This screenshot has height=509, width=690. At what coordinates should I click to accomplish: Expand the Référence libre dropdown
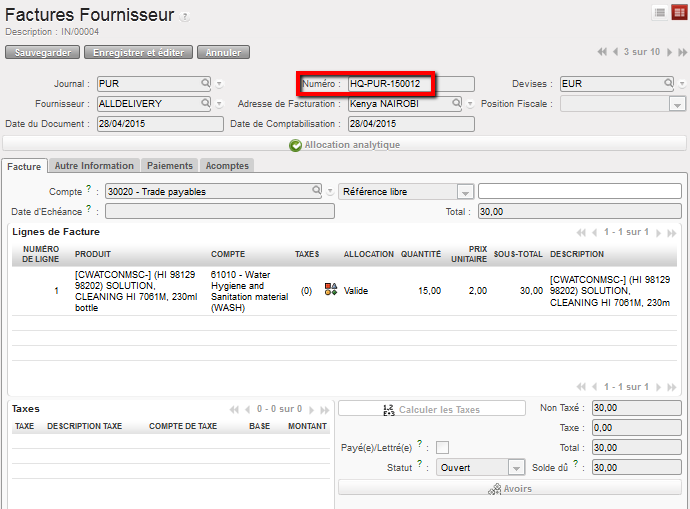(x=465, y=191)
